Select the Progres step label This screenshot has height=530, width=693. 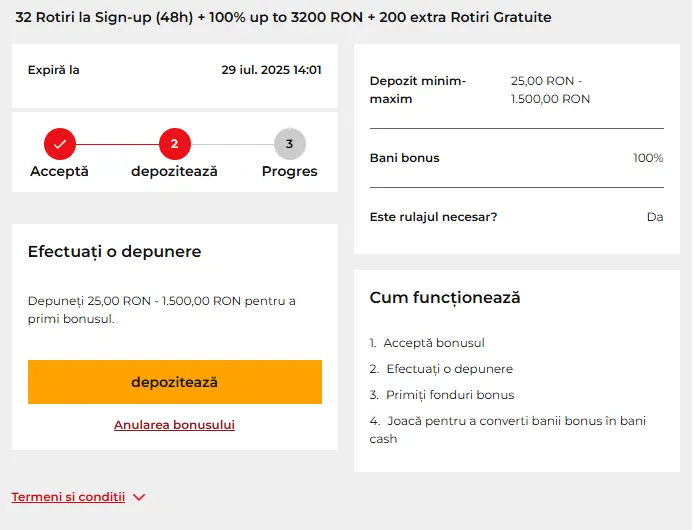coord(289,171)
